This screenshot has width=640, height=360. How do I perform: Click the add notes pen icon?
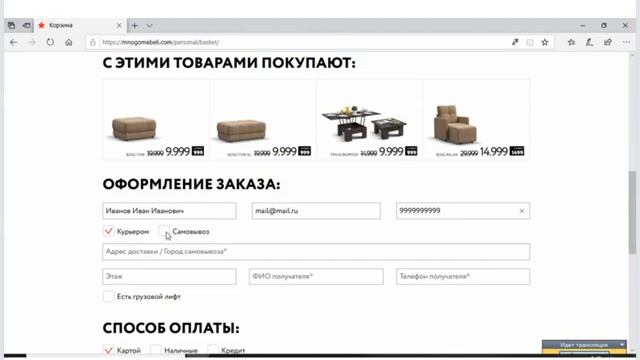[589, 42]
